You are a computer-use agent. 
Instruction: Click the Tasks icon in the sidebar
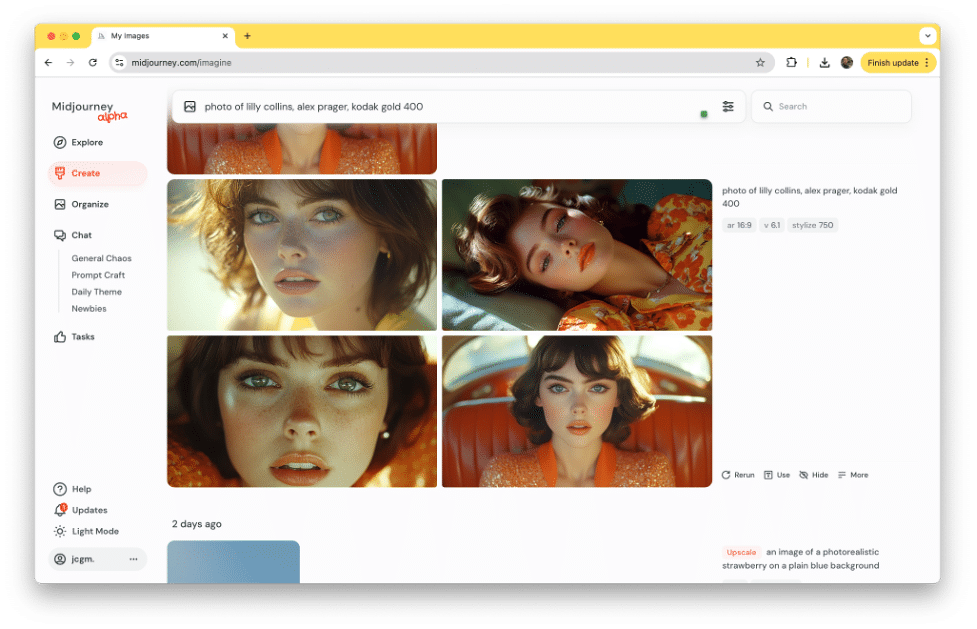click(61, 337)
